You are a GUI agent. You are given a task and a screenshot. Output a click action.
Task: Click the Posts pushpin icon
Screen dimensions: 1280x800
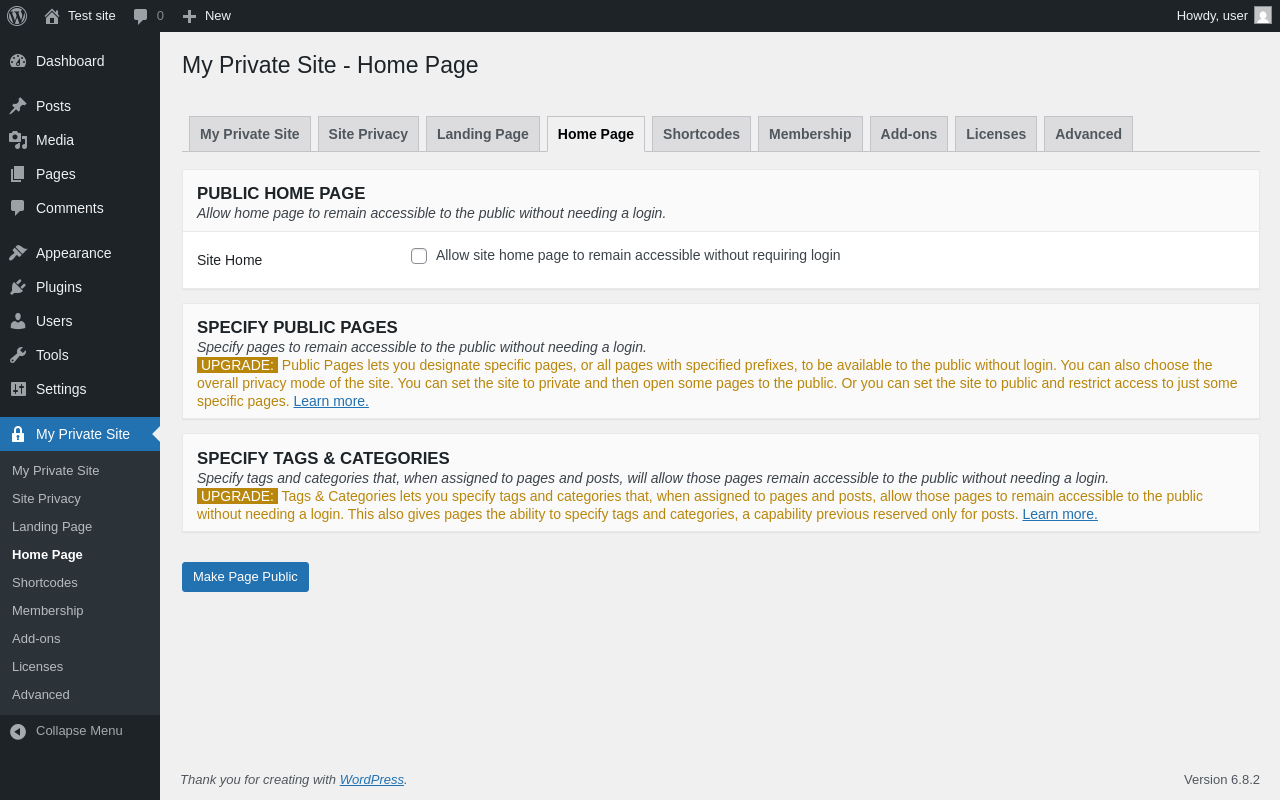pyautogui.click(x=18, y=106)
